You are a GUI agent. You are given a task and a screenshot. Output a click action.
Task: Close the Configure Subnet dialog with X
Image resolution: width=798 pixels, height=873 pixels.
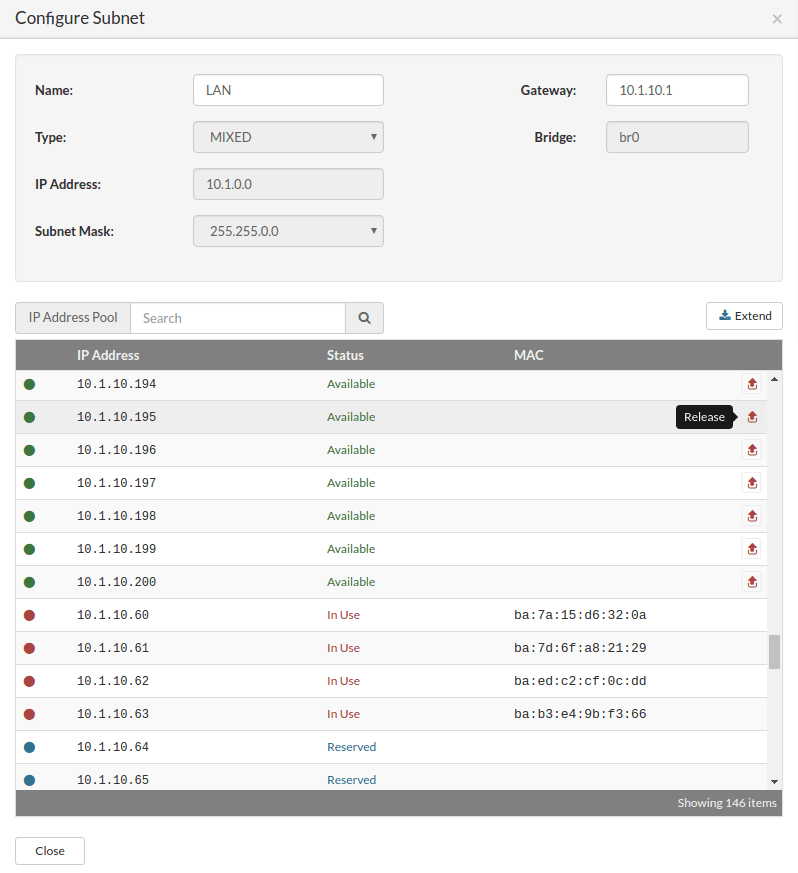(x=777, y=19)
